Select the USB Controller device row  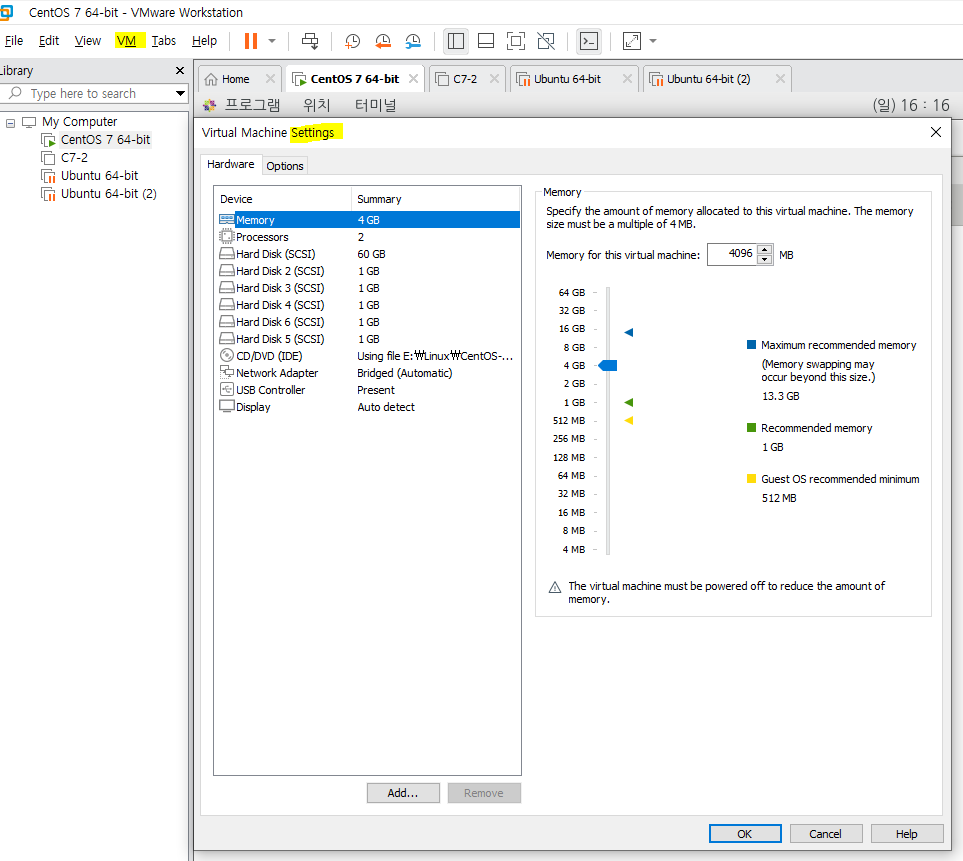(369, 390)
